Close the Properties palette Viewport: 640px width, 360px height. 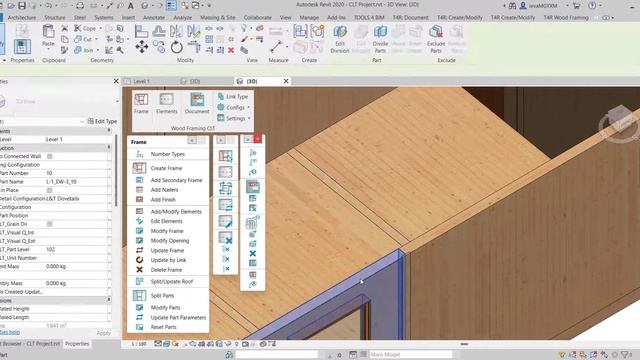(116, 81)
